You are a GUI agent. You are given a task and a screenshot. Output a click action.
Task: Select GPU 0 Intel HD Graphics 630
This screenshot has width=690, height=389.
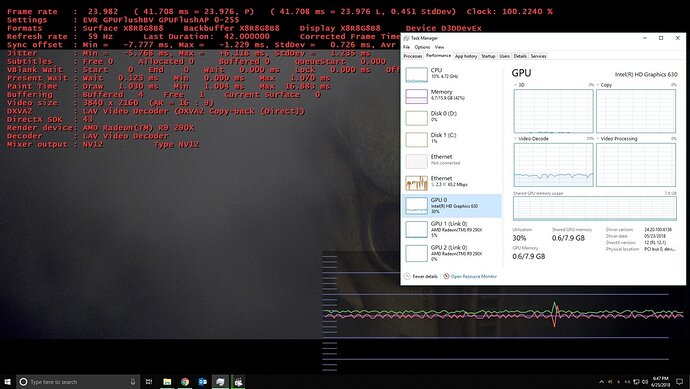point(452,206)
